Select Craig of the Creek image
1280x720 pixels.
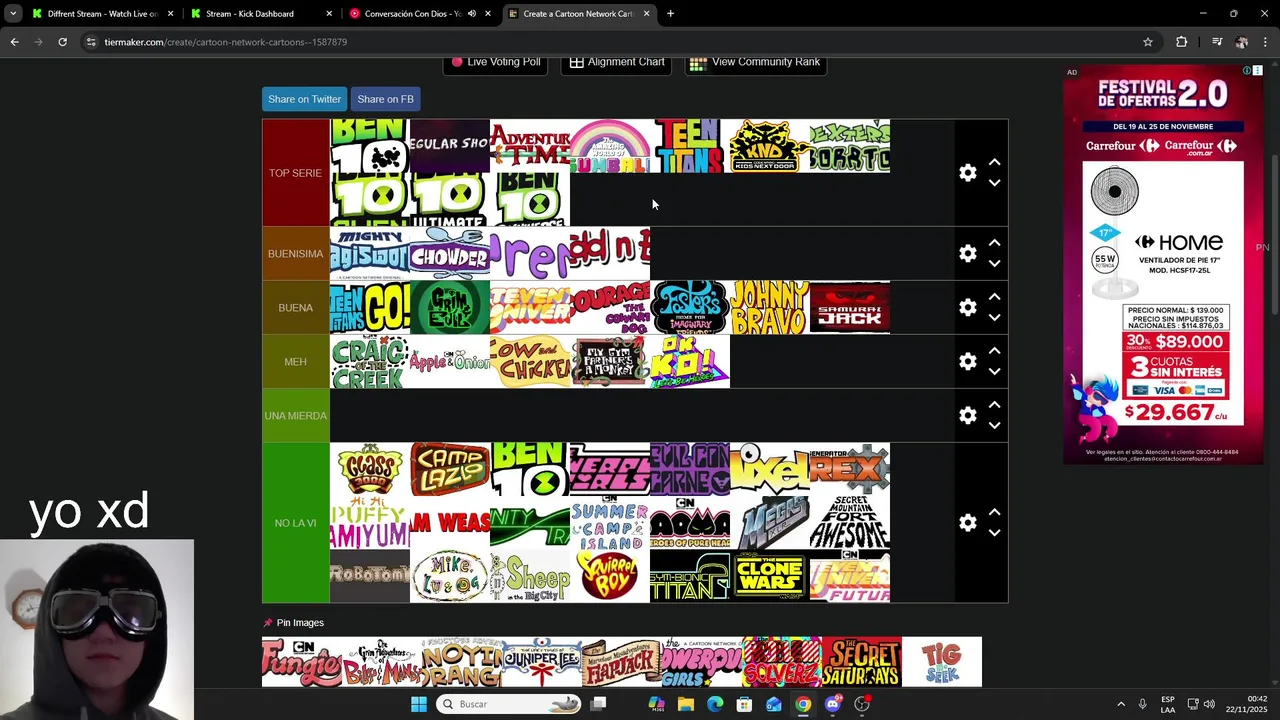[x=370, y=362]
